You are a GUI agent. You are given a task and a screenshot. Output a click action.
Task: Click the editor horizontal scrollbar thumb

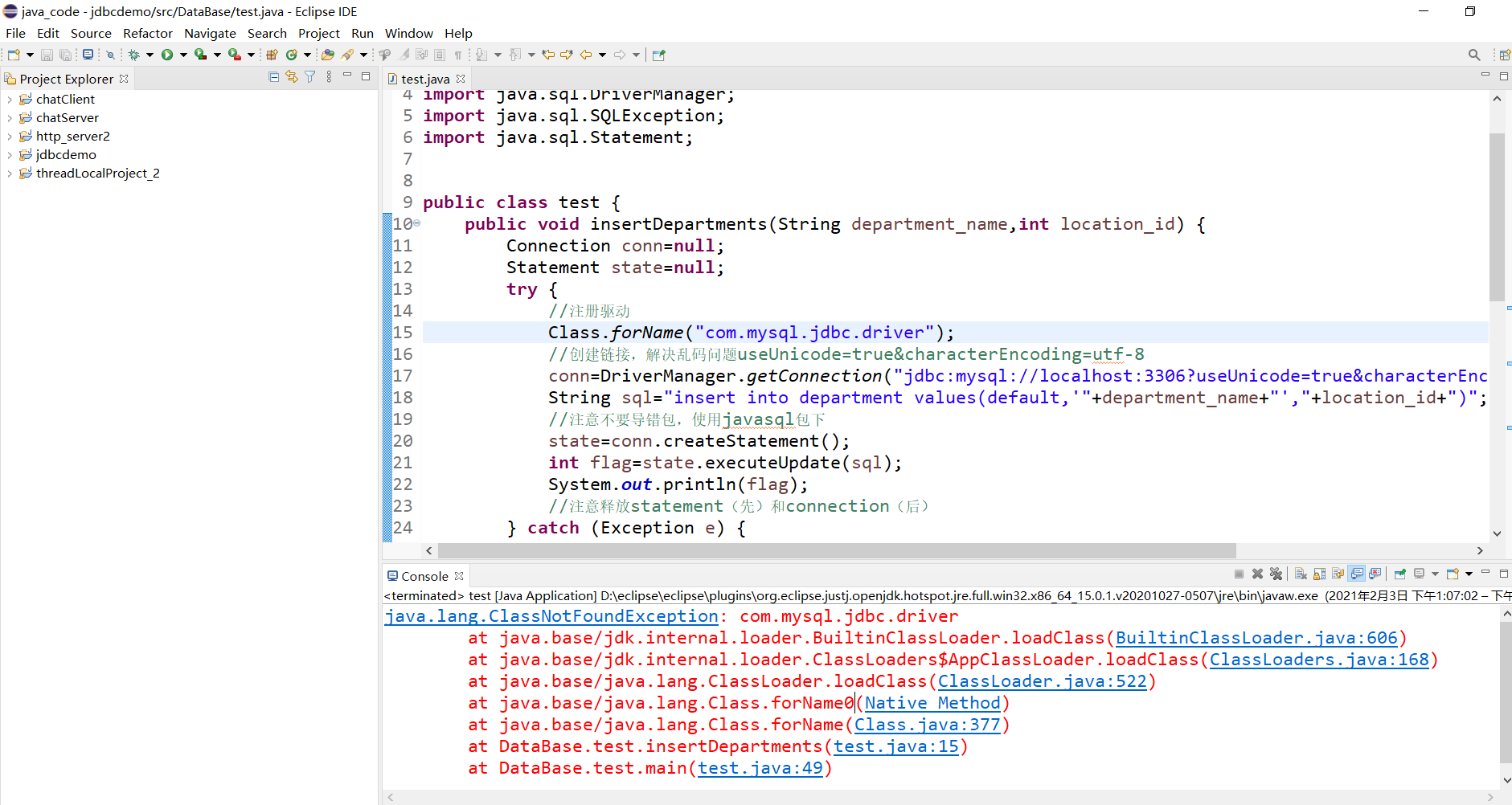click(836, 550)
